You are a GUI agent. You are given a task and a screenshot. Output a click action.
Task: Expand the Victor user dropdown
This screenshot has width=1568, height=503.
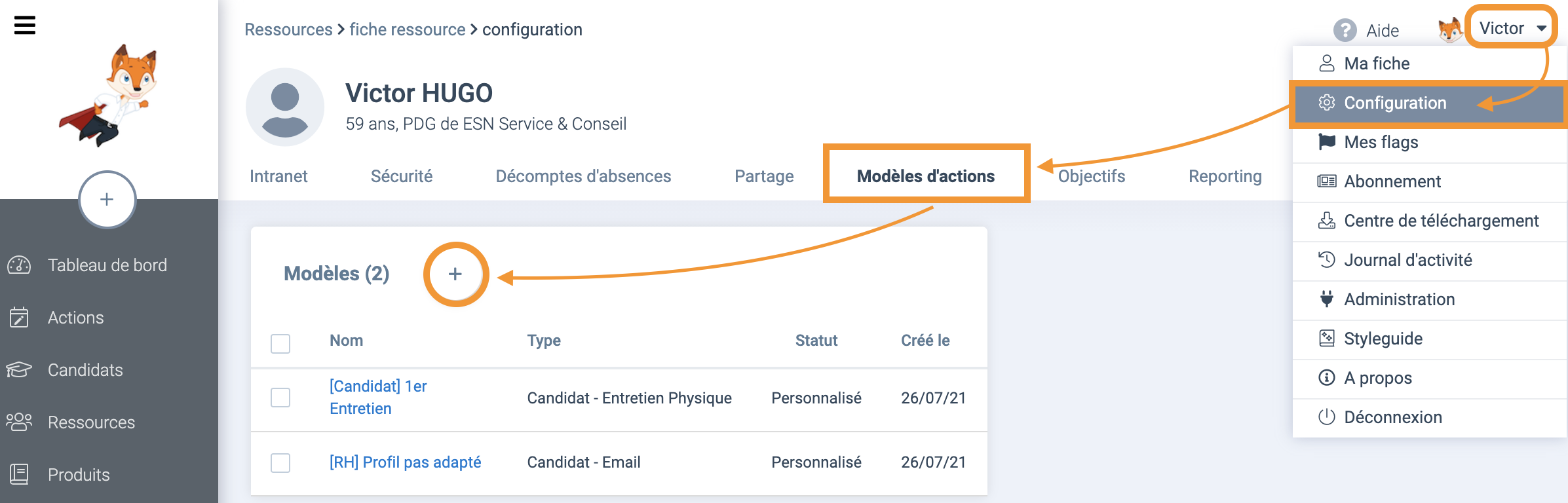pos(1512,28)
